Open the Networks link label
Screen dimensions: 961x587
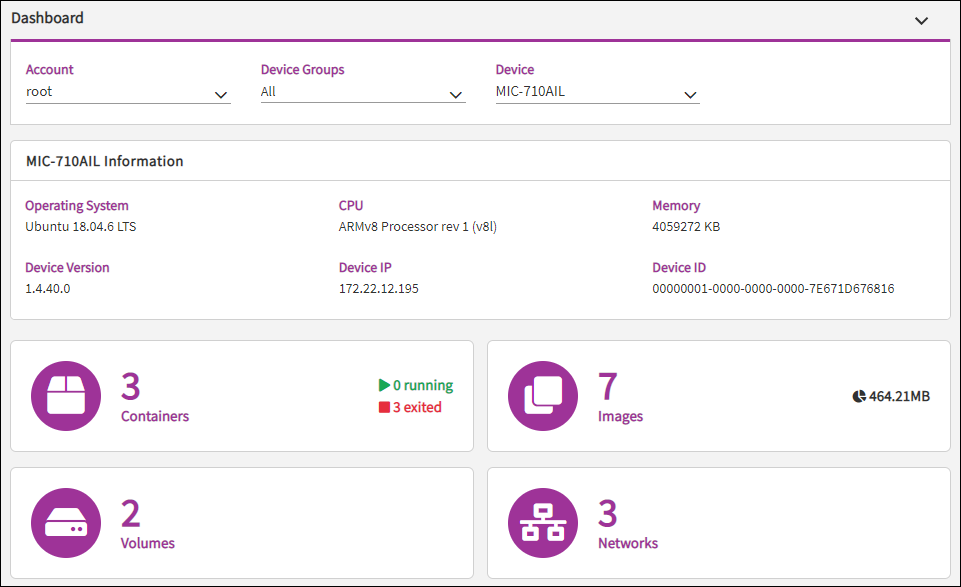[x=628, y=543]
